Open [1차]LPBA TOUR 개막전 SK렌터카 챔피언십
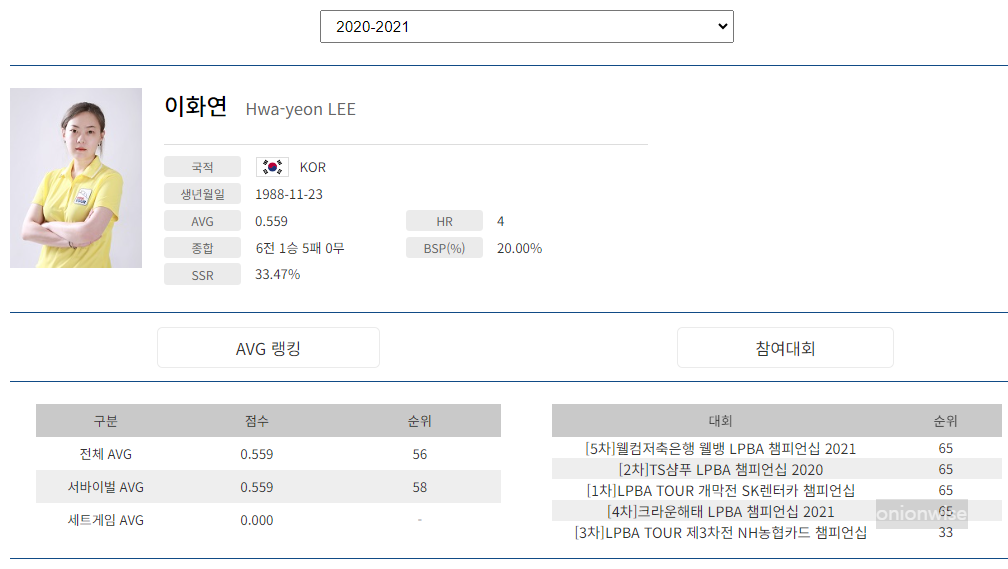 coord(721,491)
